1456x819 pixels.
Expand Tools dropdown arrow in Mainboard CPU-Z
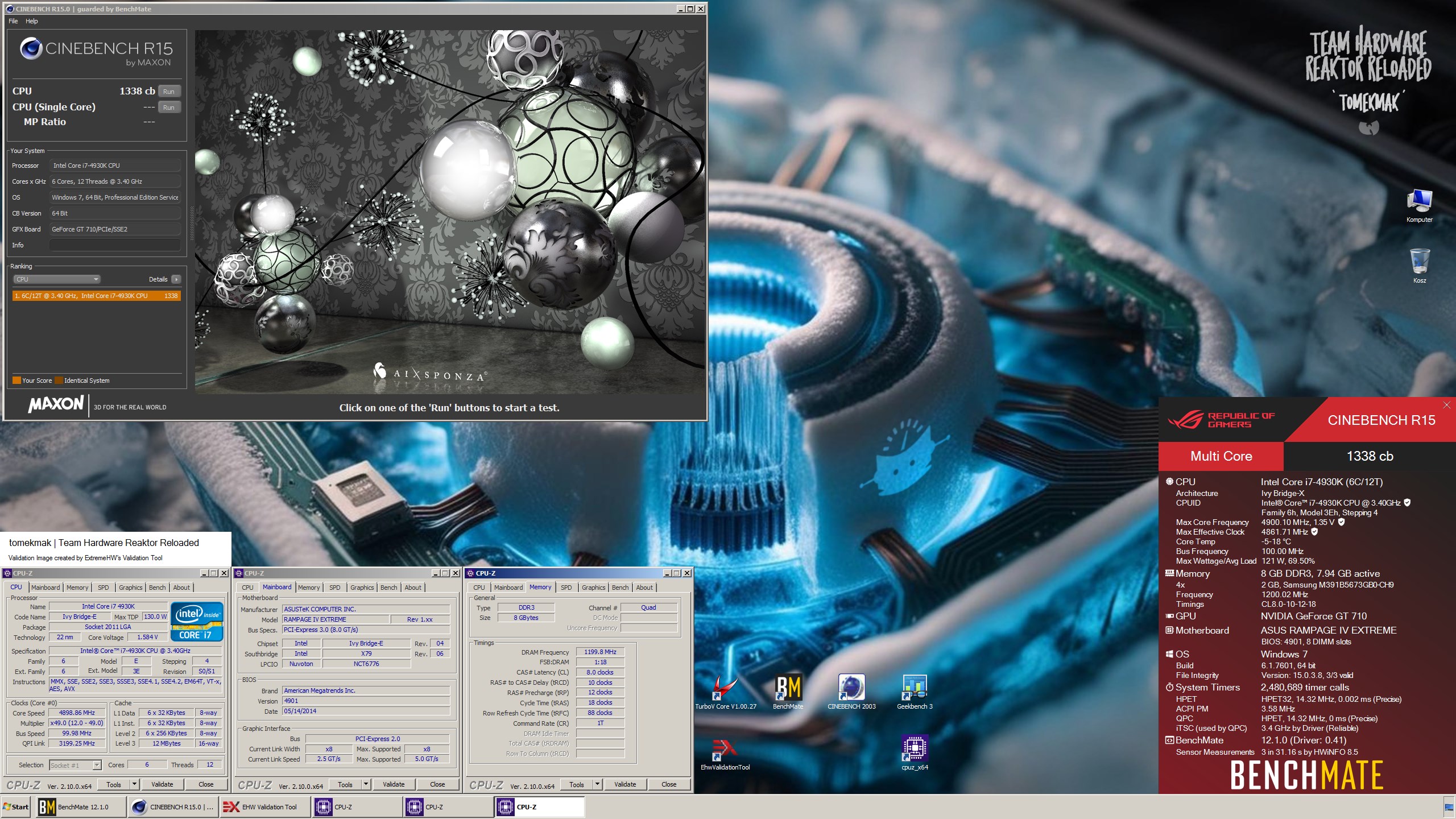(366, 784)
